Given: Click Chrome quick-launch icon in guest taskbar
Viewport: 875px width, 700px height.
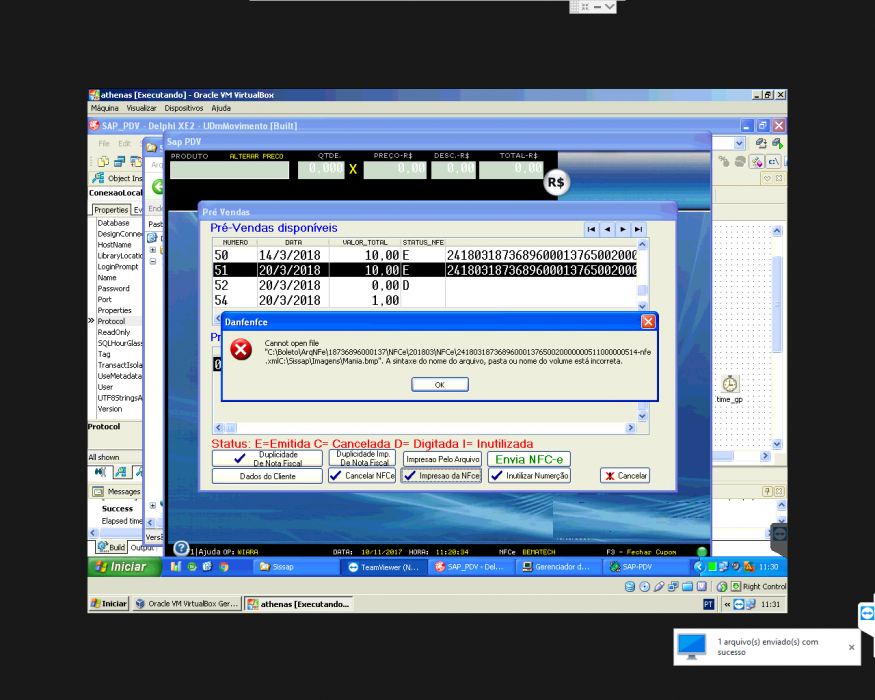Looking at the screenshot, I should coord(223,567).
